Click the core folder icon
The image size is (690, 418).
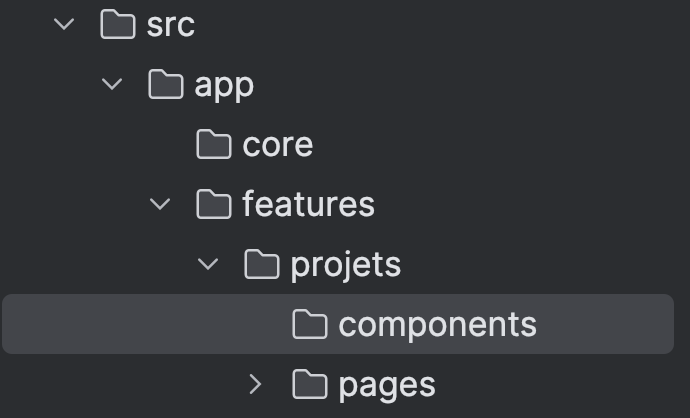tap(214, 145)
